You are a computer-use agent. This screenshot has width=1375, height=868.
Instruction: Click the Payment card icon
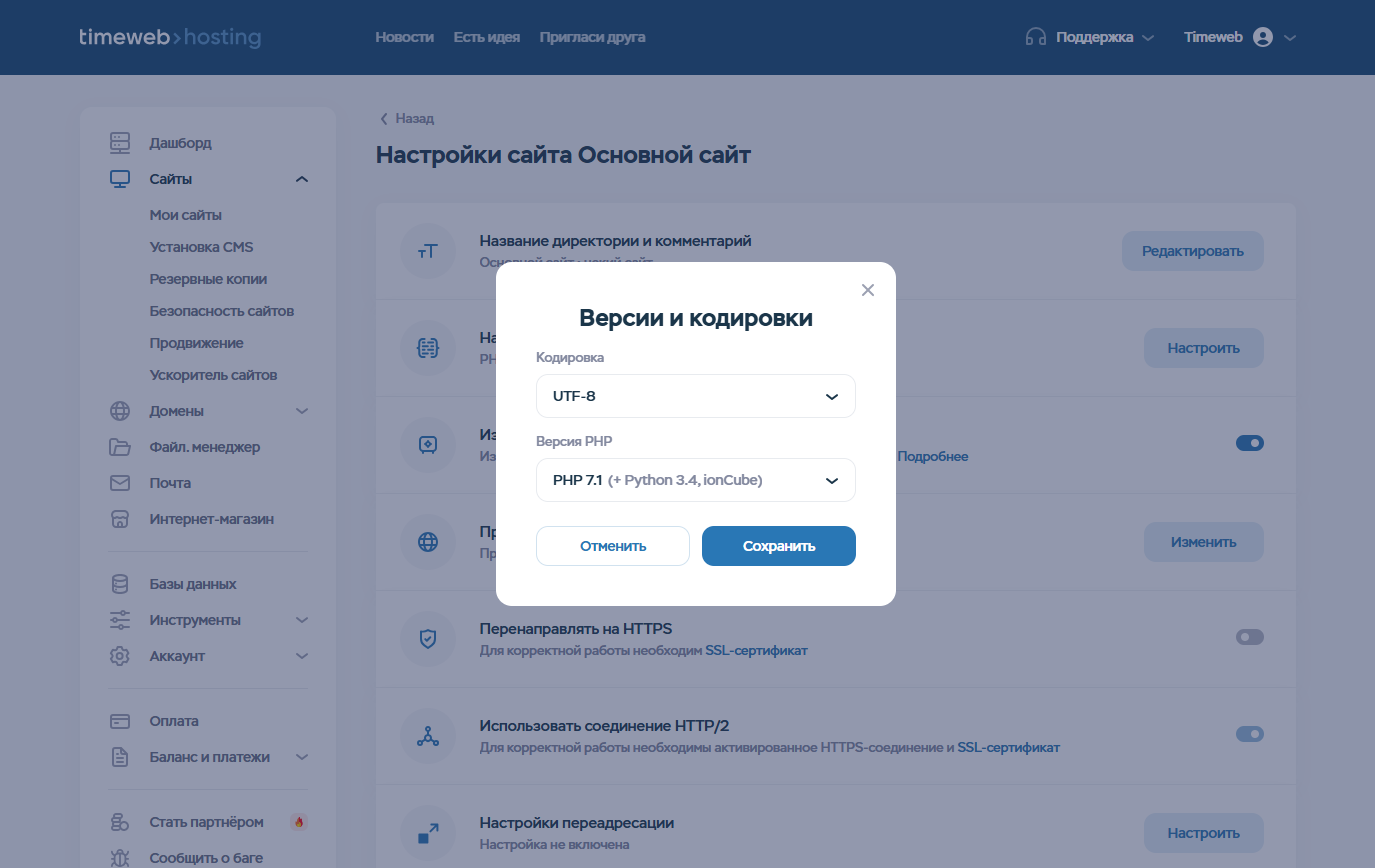tap(120, 721)
